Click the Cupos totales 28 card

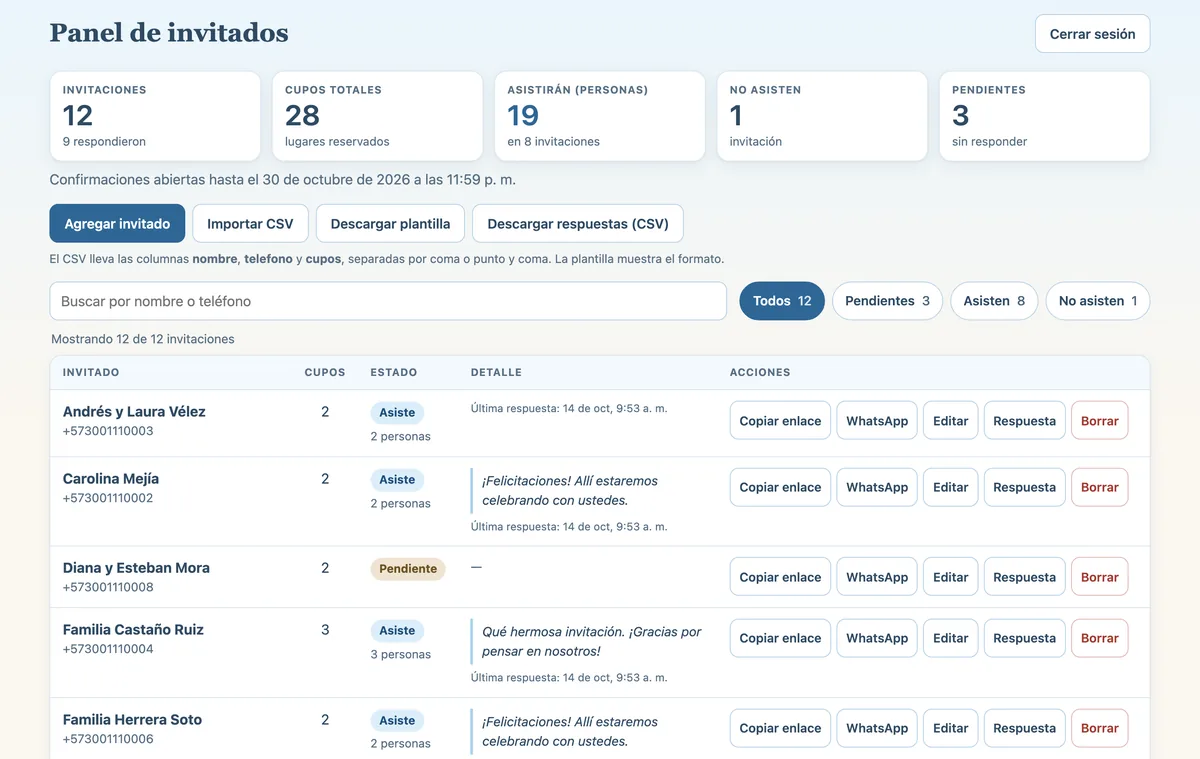pos(377,116)
